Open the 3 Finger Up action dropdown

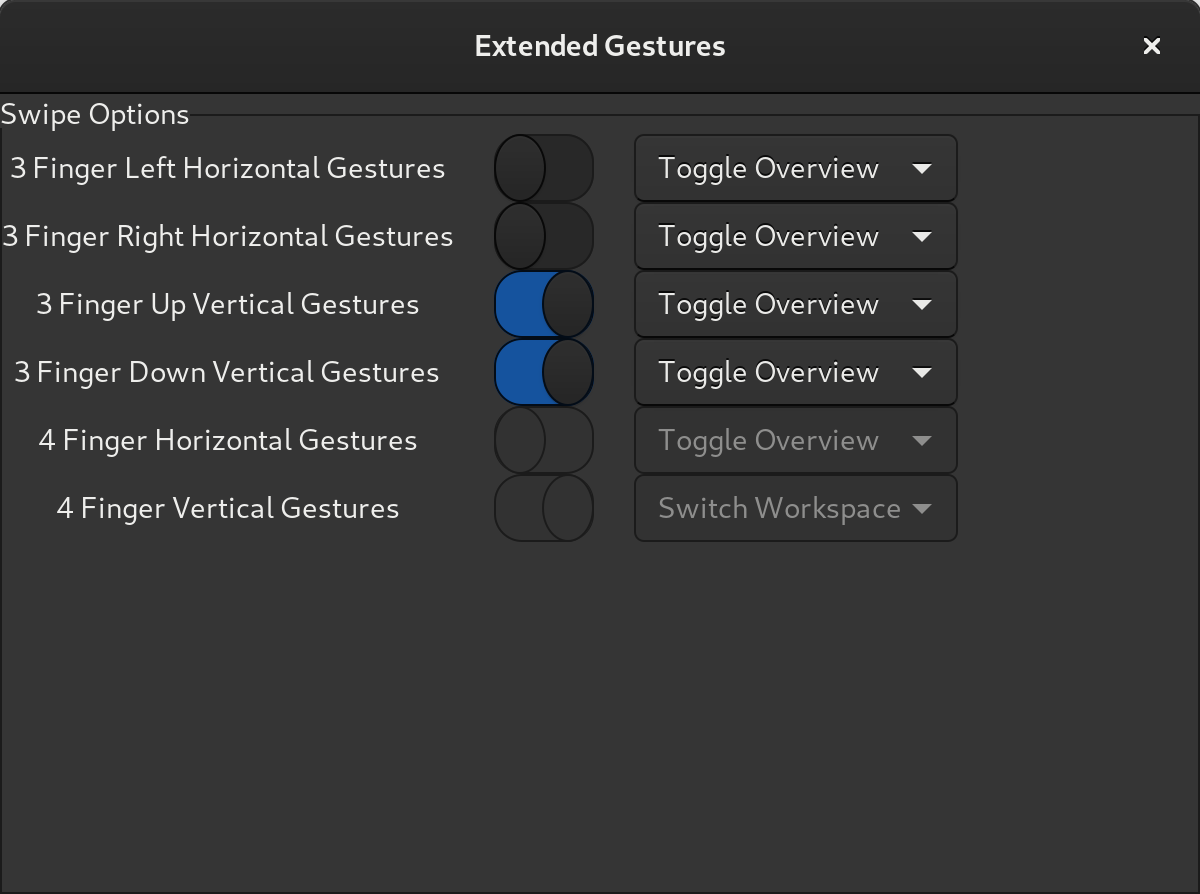click(795, 304)
